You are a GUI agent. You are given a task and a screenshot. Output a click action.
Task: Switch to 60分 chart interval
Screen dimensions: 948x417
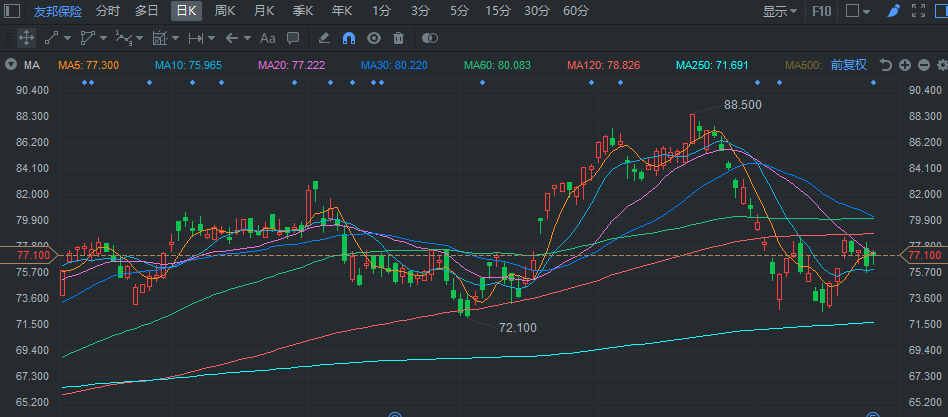(x=576, y=11)
